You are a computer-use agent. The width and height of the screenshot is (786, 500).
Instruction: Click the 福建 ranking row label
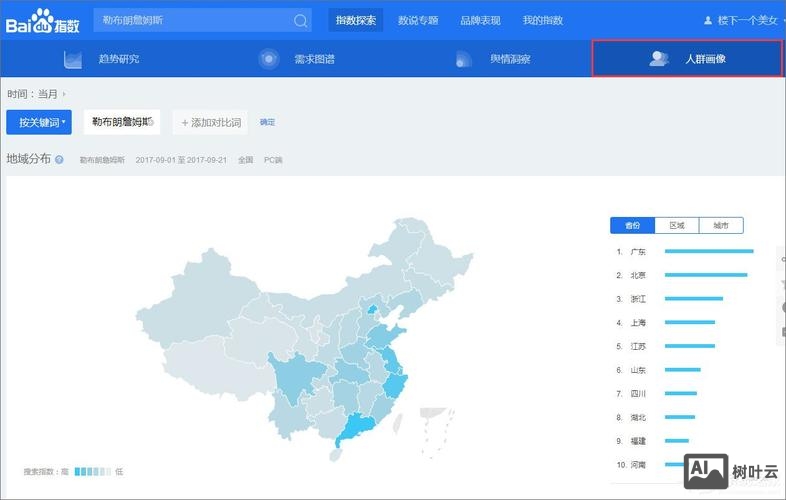click(x=638, y=441)
